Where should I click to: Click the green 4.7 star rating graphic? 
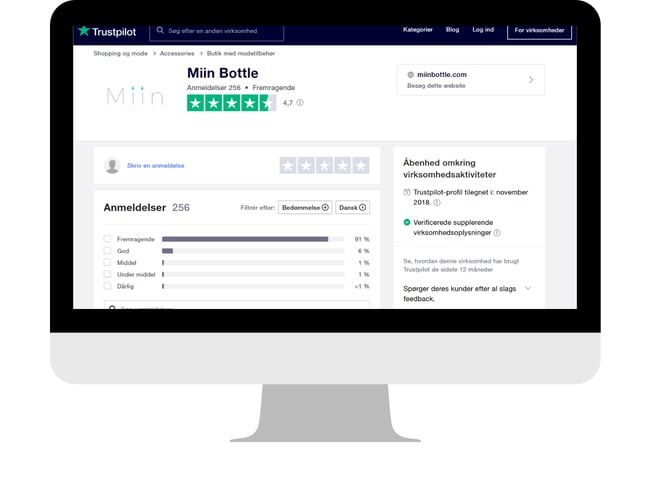coord(231,103)
